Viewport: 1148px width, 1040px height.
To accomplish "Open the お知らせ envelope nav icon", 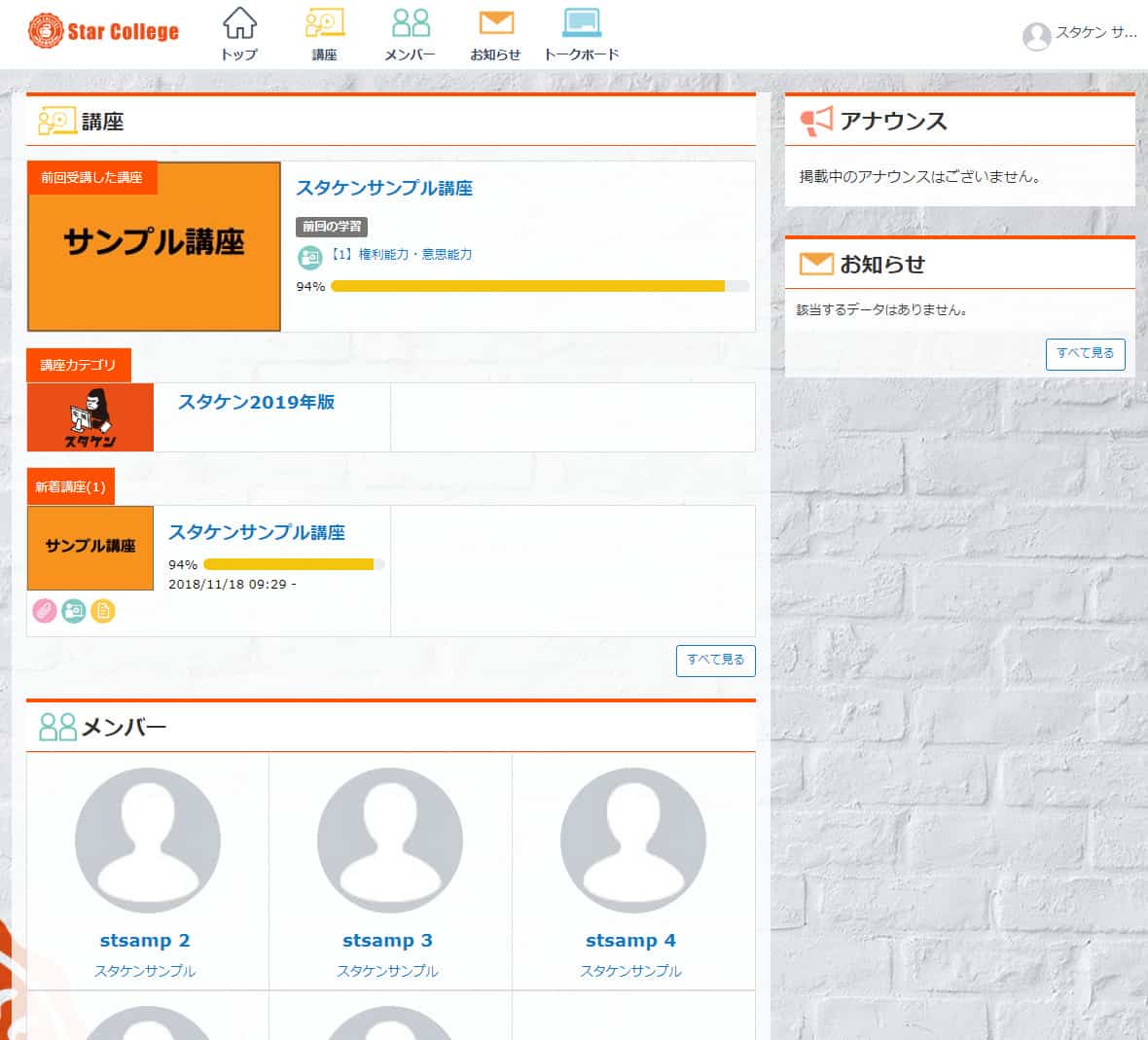I will click(495, 22).
